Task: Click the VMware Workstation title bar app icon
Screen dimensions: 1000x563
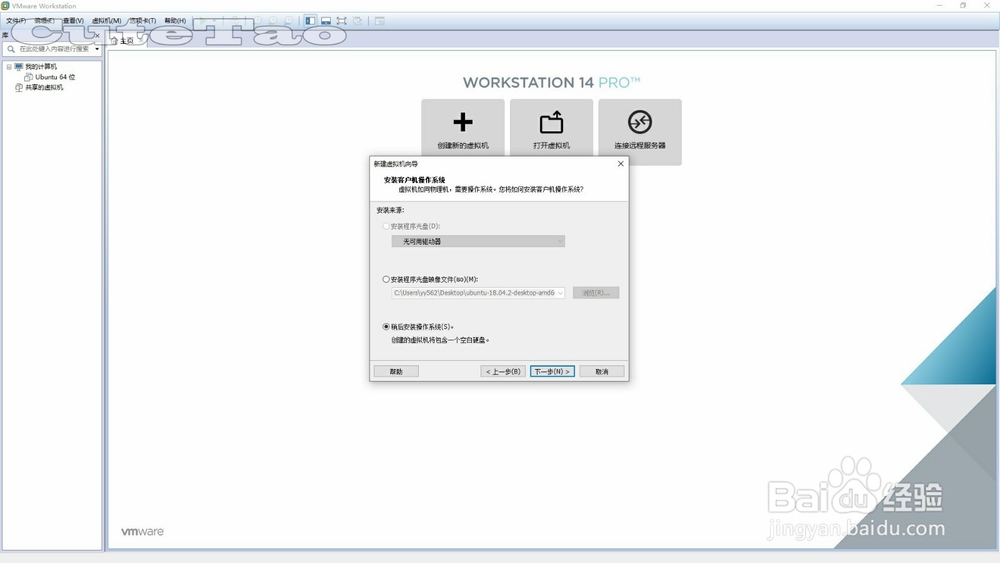Action: pyautogui.click(x=6, y=6)
